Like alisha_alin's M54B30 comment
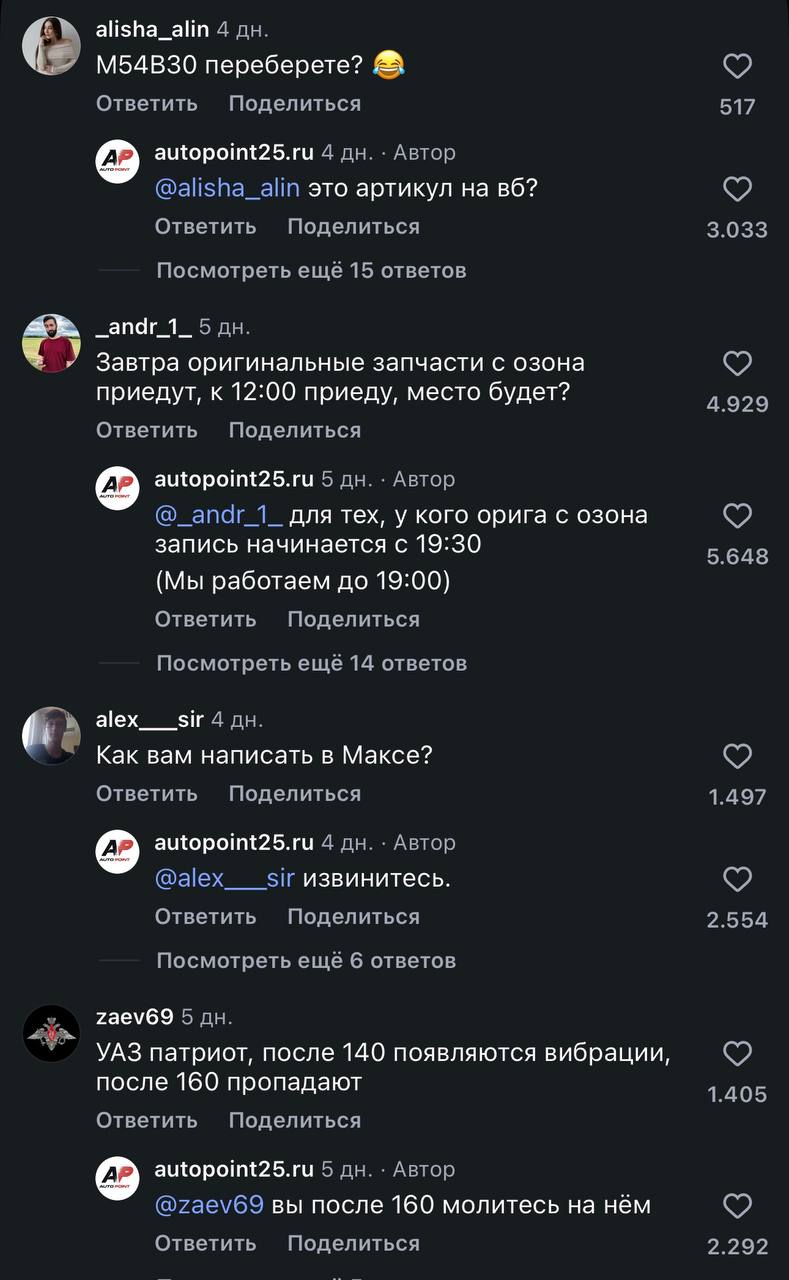This screenshot has height=1280, width=789. point(737,67)
